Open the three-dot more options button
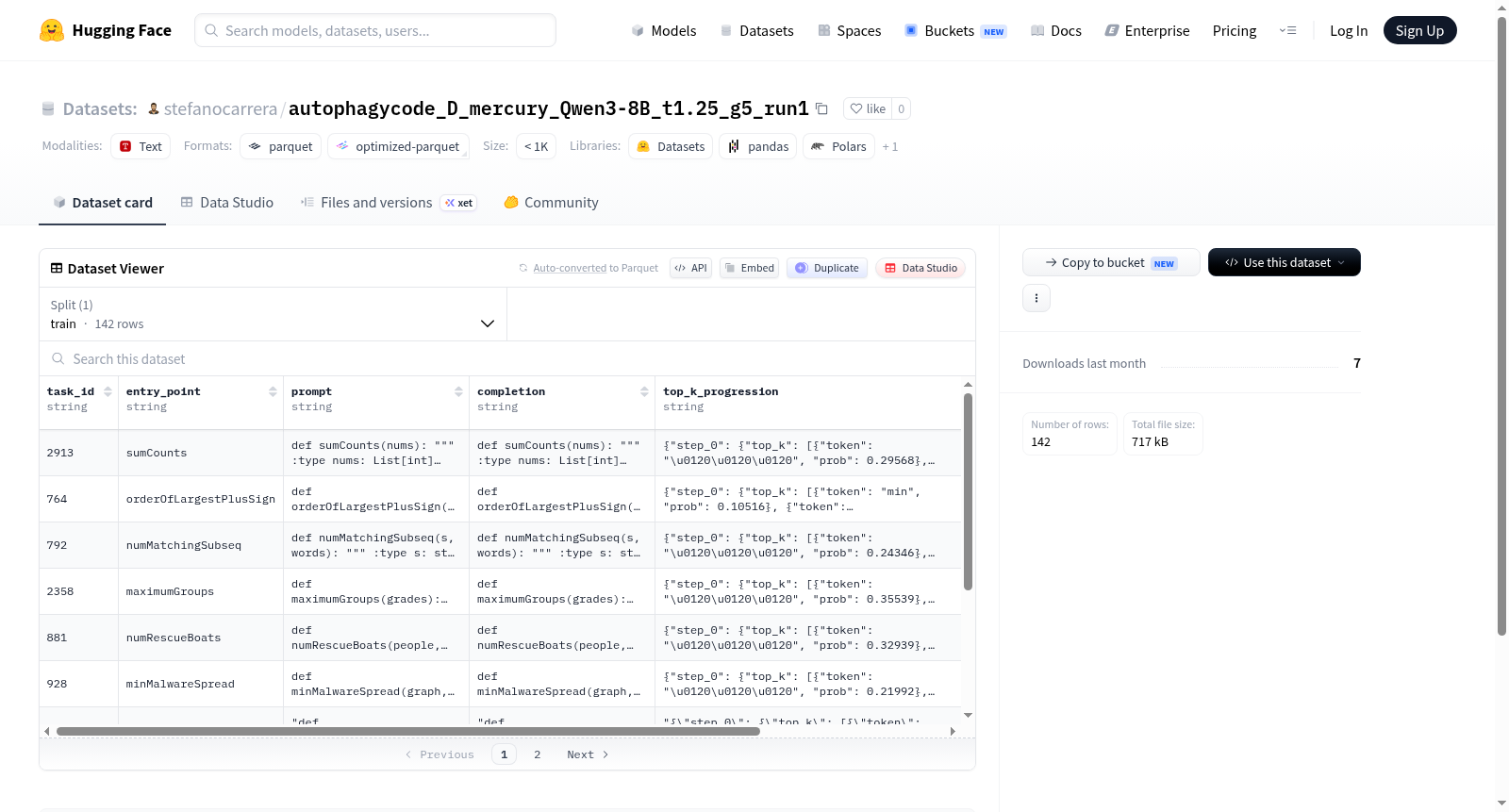 coord(1036,298)
